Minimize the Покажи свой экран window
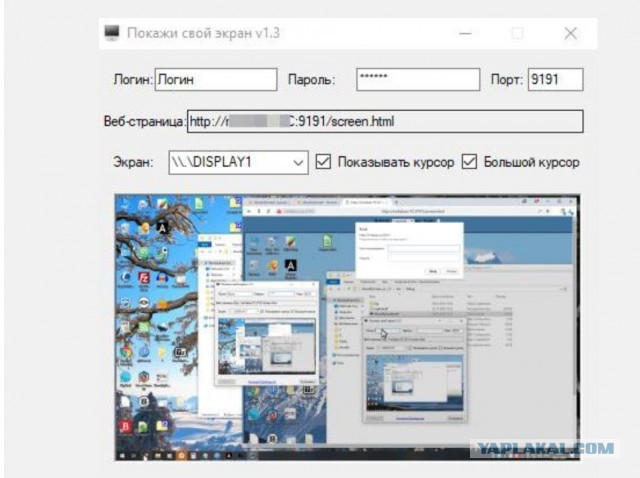This screenshot has width=640, height=478. (x=465, y=33)
